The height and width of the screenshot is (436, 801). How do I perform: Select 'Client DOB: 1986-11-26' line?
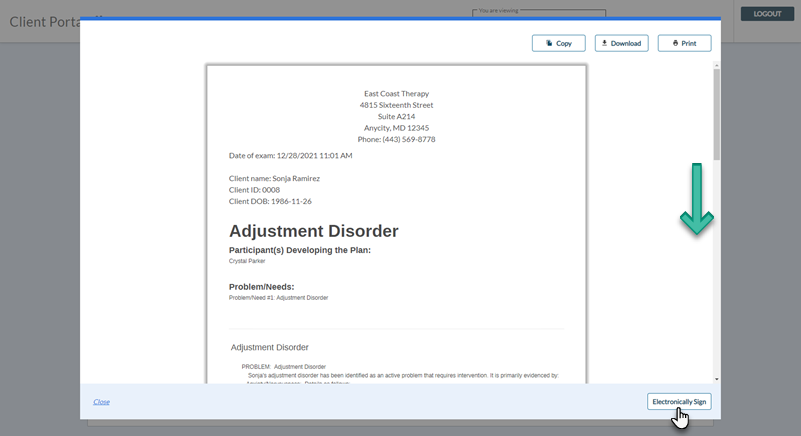(270, 201)
